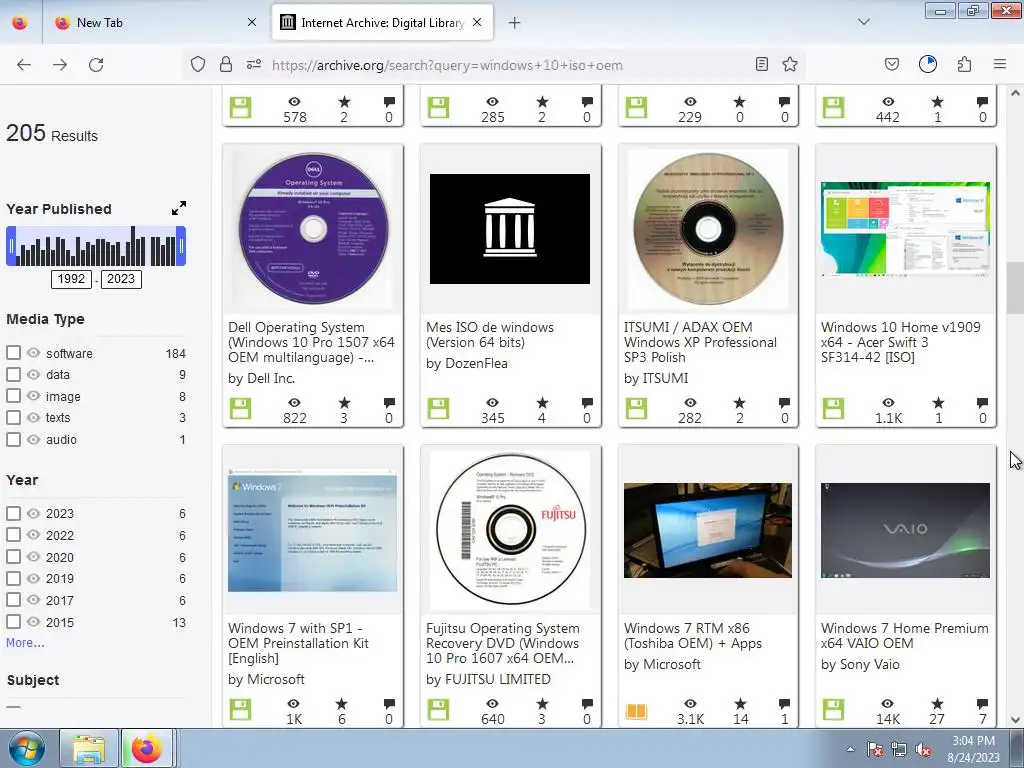
Task: Open File Explorer from taskbar
Action: (89, 748)
